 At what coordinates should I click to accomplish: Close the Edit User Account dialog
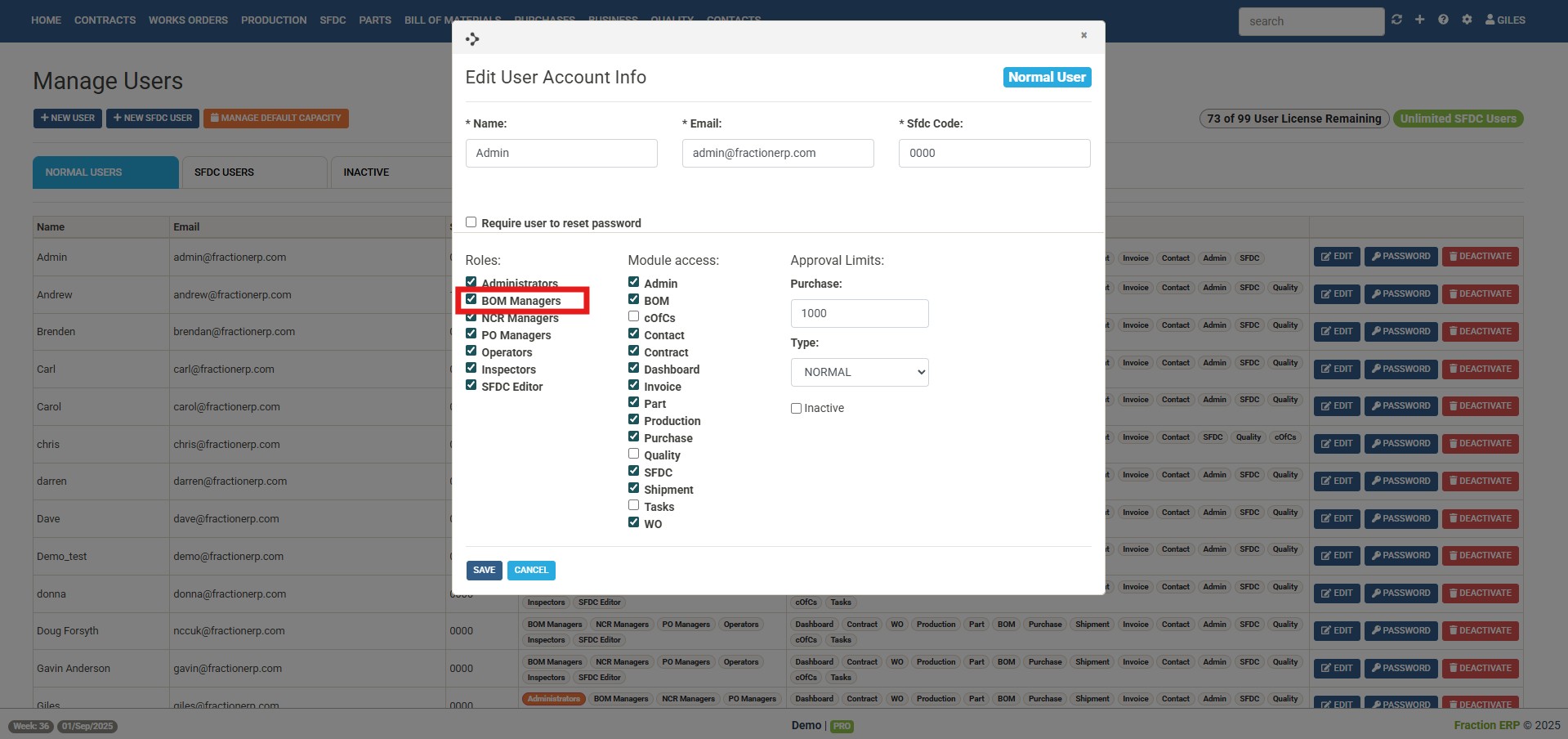tap(1083, 35)
